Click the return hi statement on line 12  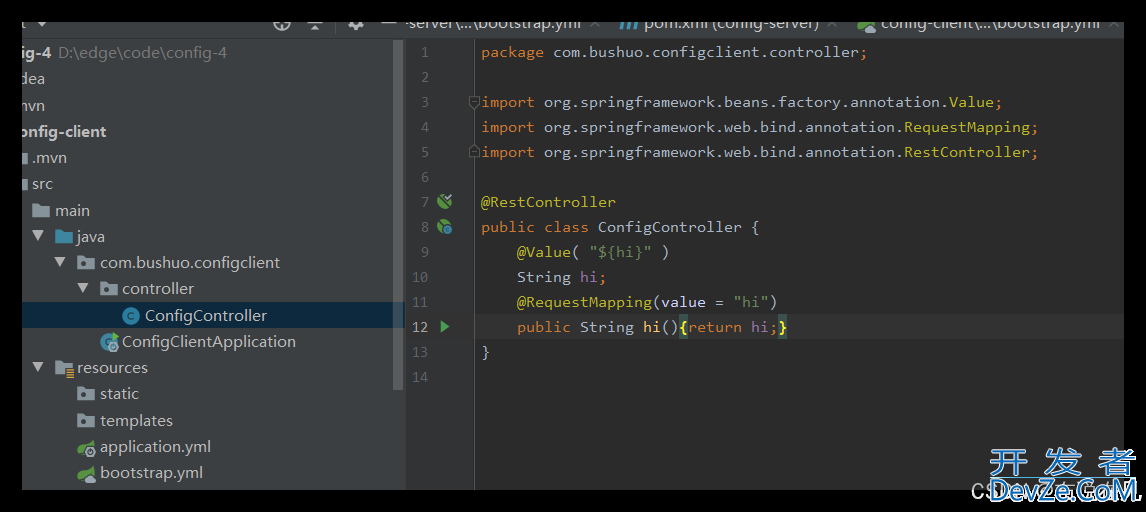pyautogui.click(x=732, y=326)
